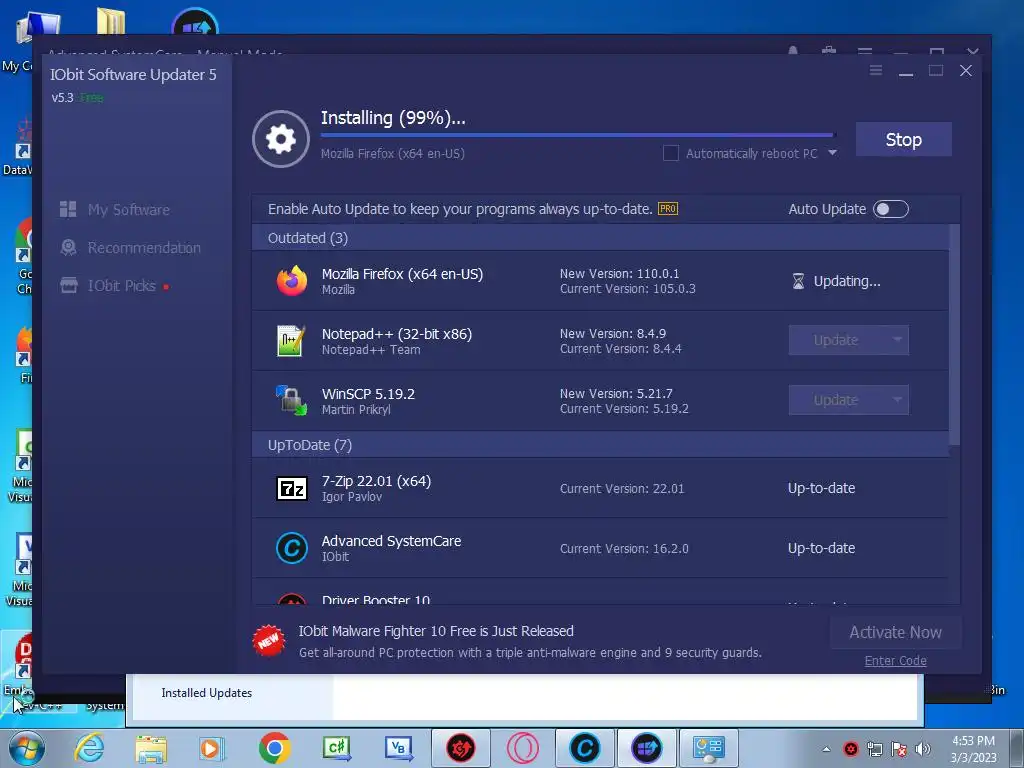Launch Internet Explorer from the taskbar
Viewport: 1024px width, 768px height.
89,748
